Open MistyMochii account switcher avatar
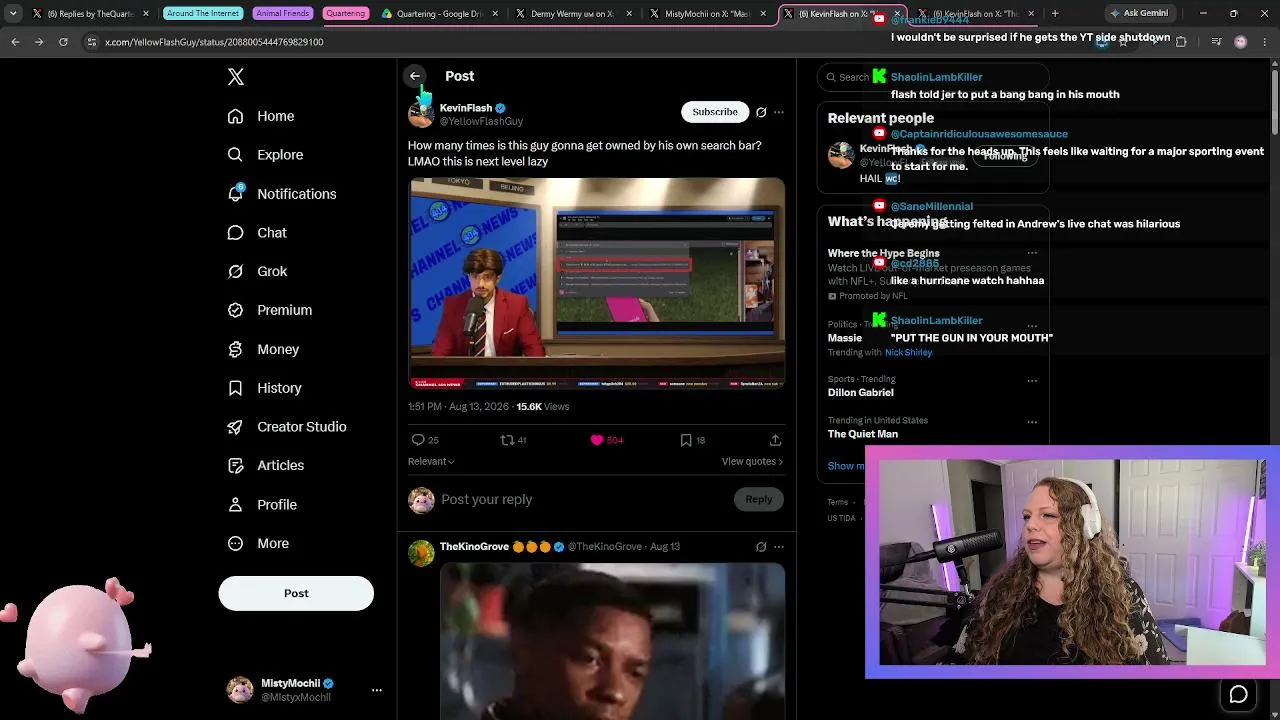This screenshot has height=720, width=1280. pos(240,690)
